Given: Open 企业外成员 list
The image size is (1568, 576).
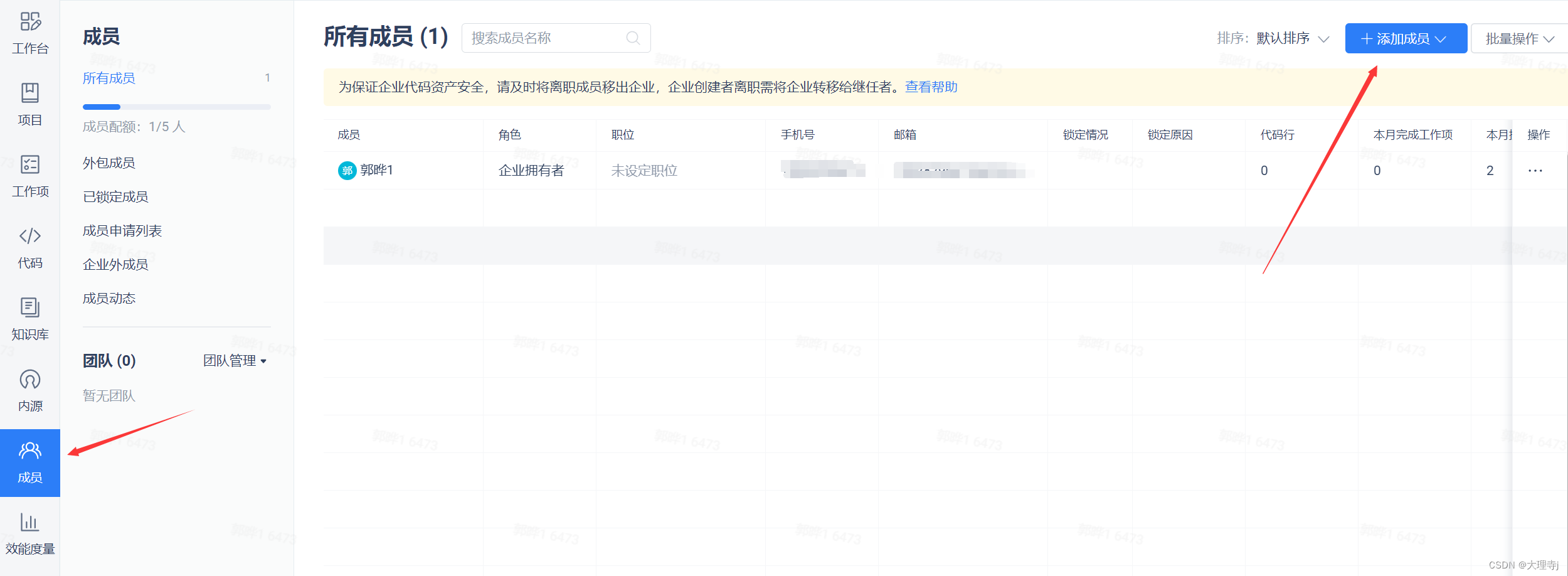Looking at the screenshot, I should (x=115, y=265).
